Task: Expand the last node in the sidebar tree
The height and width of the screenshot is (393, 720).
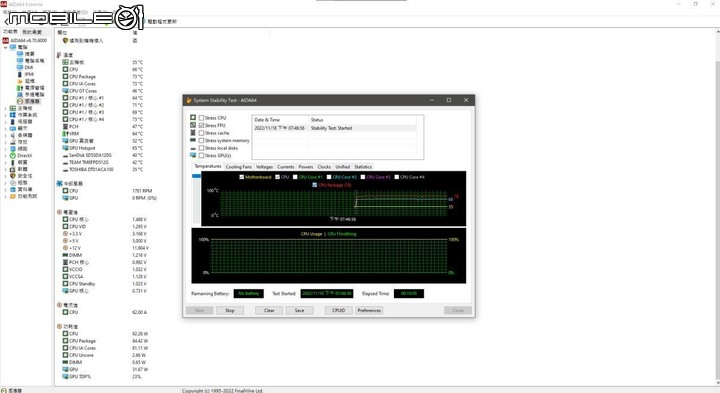Action: click(6, 196)
